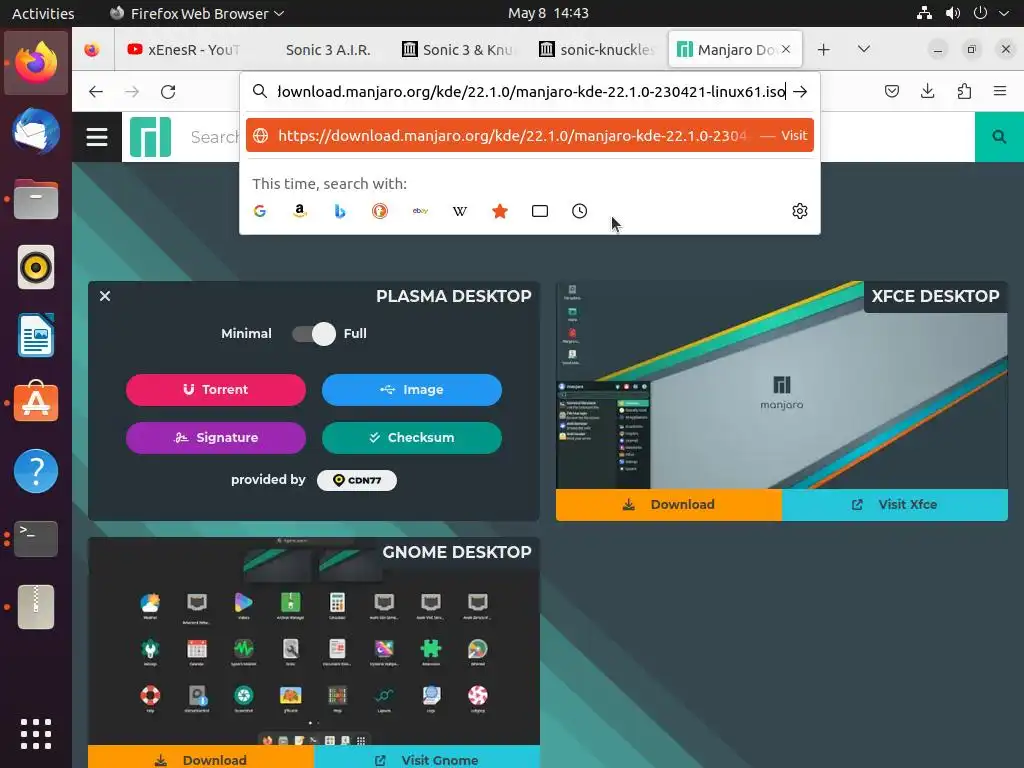
Task: Open the Activities overview
Action: (43, 13)
